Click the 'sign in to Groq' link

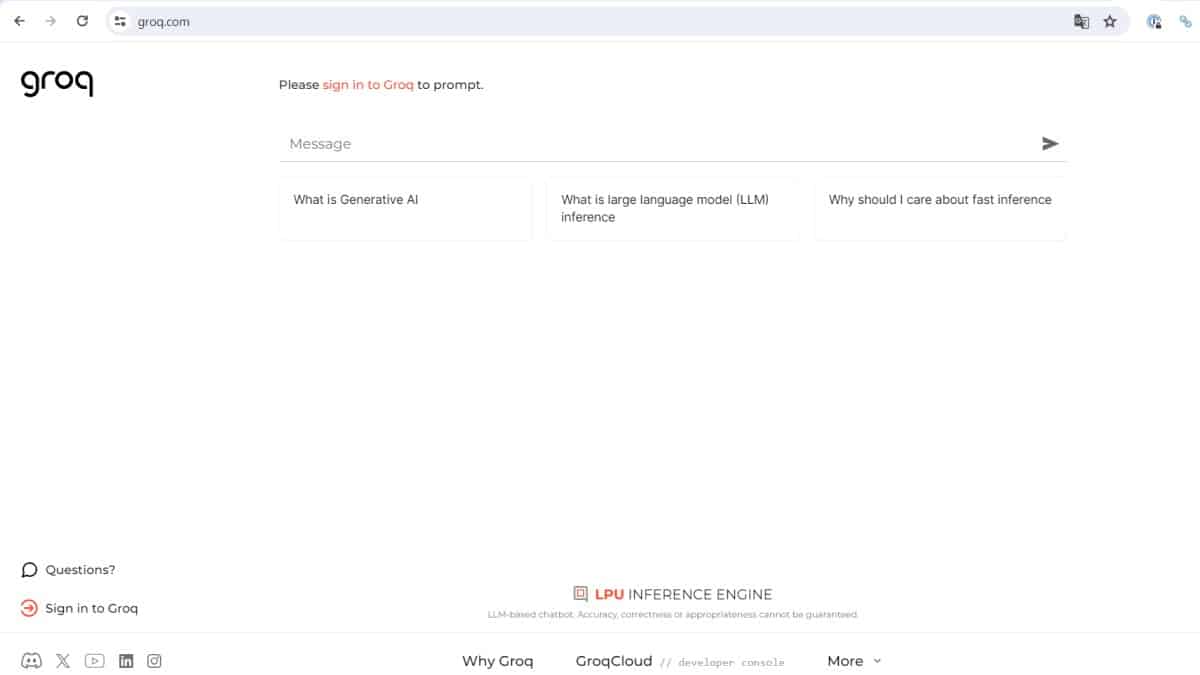point(367,85)
